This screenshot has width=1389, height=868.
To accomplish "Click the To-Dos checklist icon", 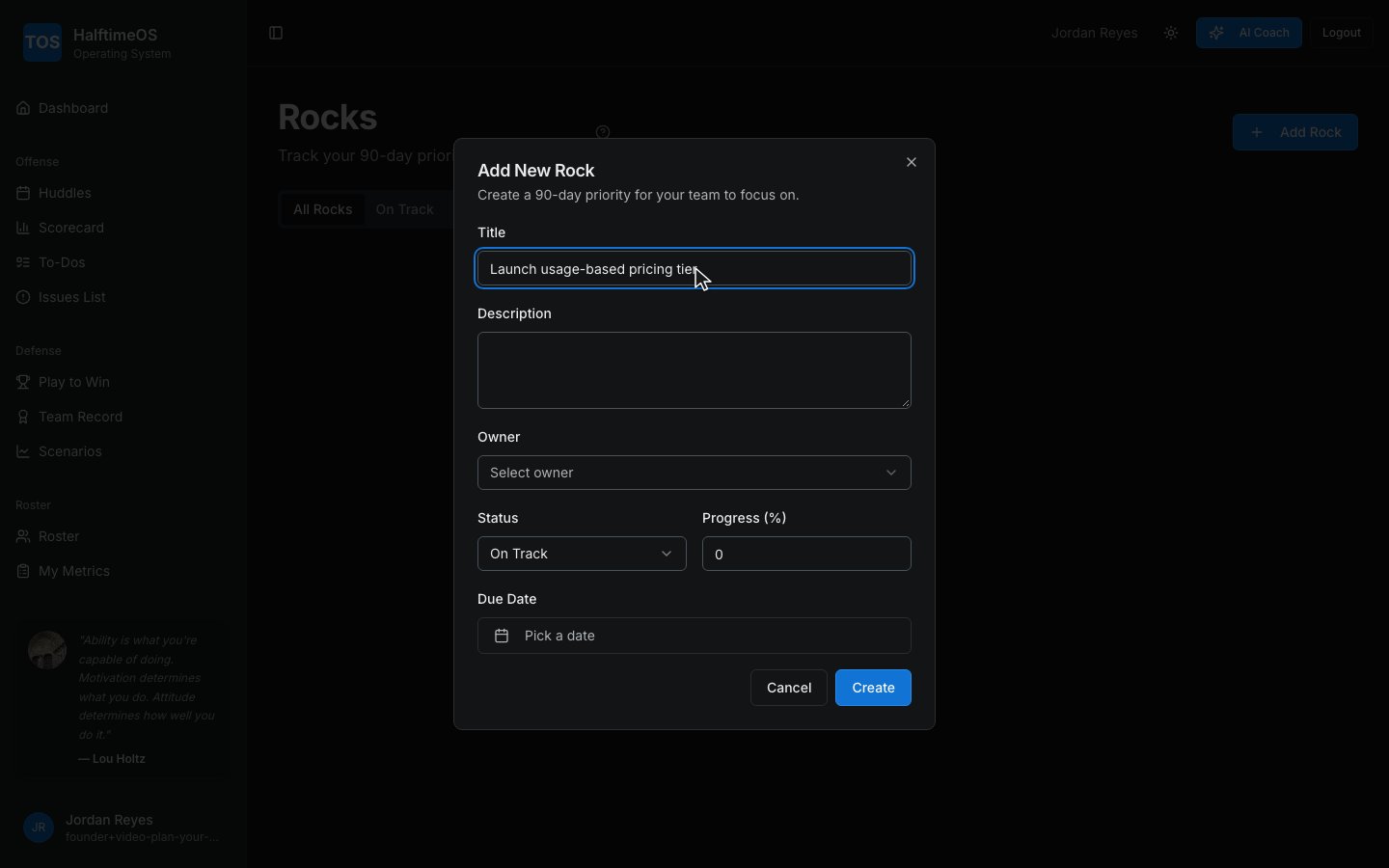I will click(x=23, y=262).
